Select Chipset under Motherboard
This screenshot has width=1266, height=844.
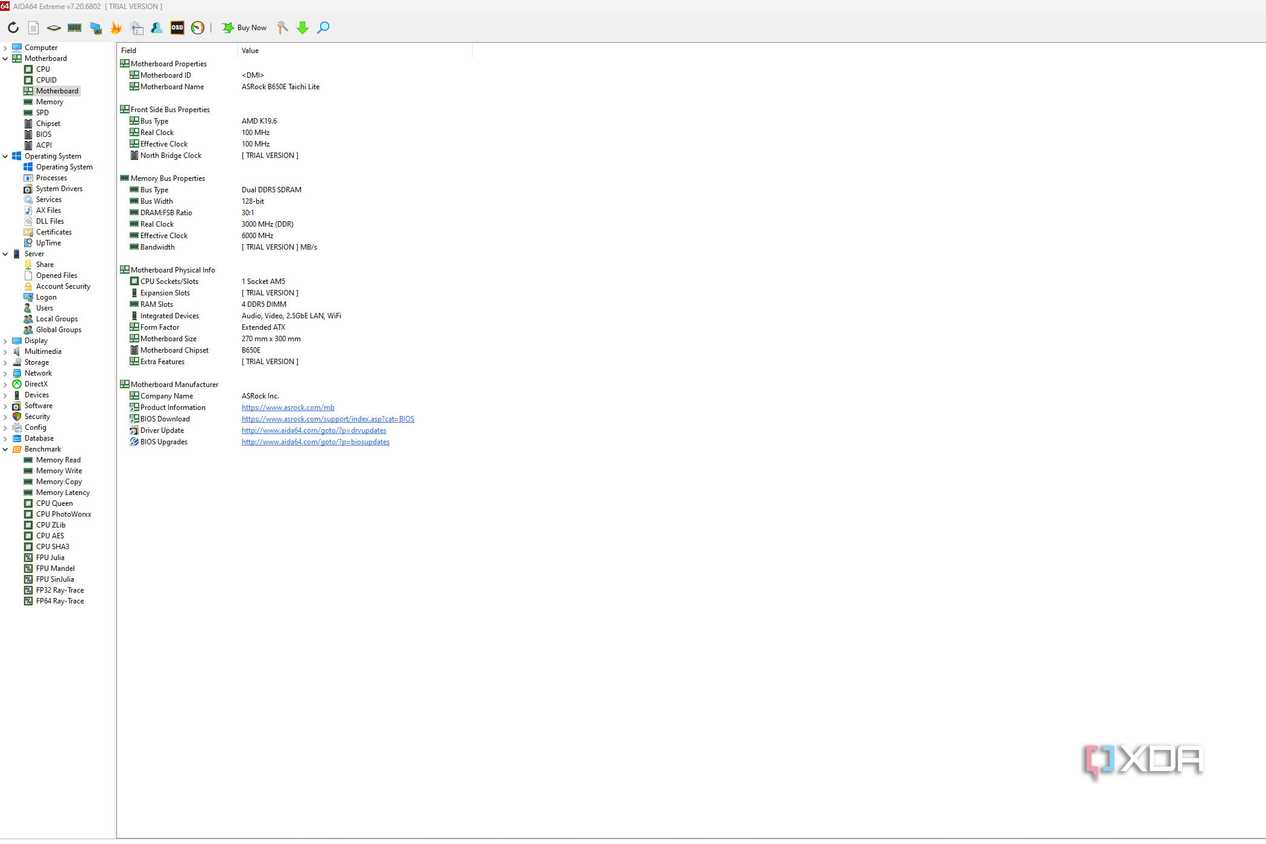tap(48, 124)
